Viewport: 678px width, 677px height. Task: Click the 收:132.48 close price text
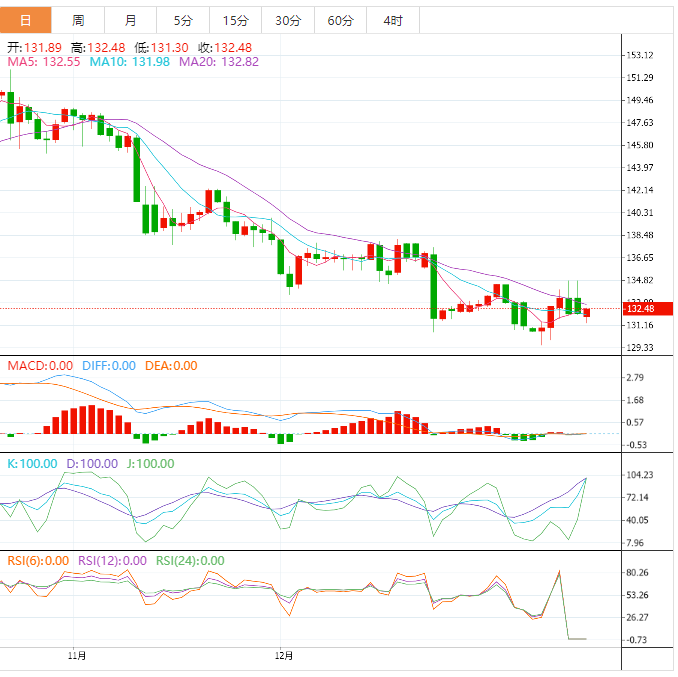point(225,48)
